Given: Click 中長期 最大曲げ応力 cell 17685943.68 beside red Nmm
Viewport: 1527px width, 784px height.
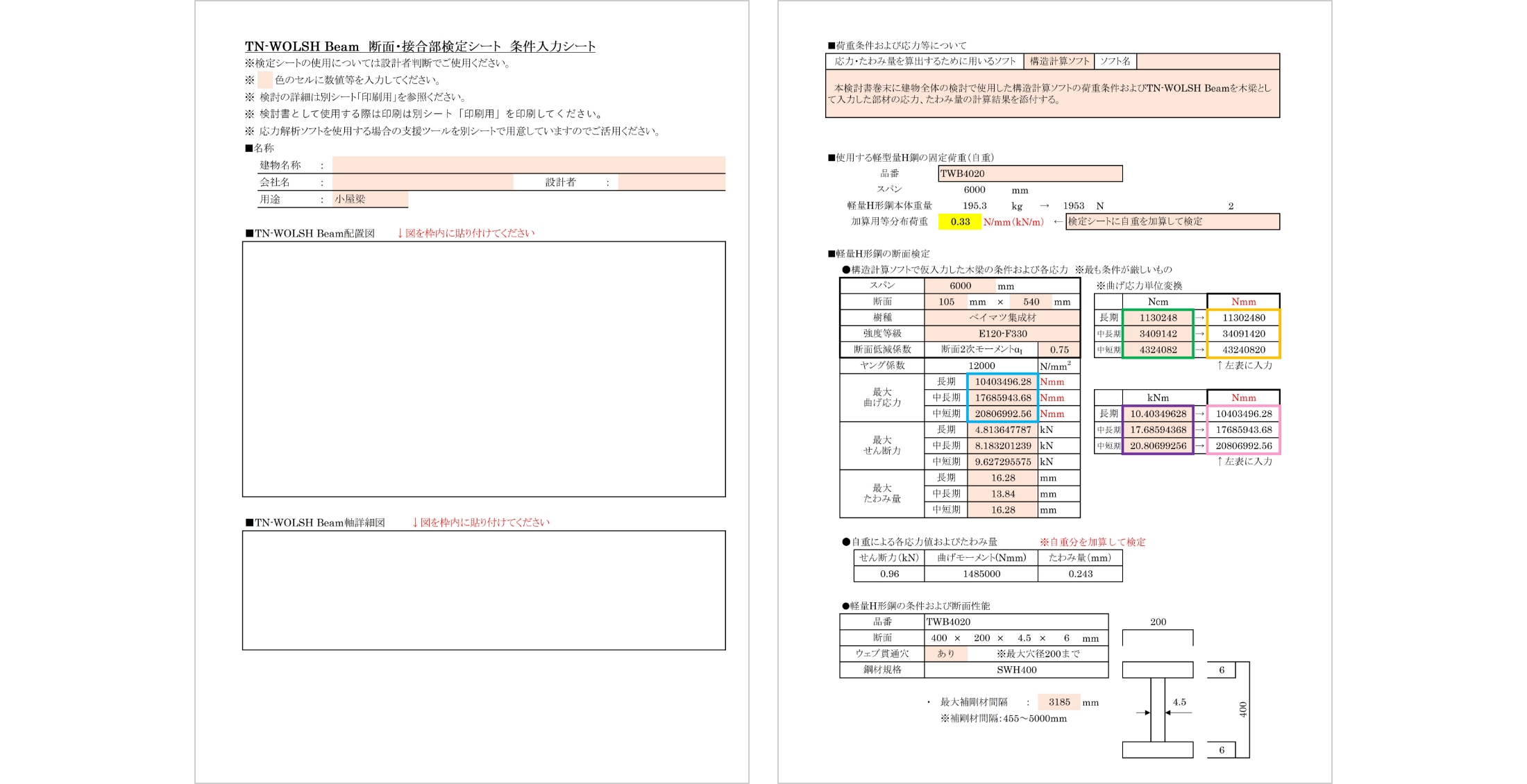Looking at the screenshot, I should (x=1003, y=398).
